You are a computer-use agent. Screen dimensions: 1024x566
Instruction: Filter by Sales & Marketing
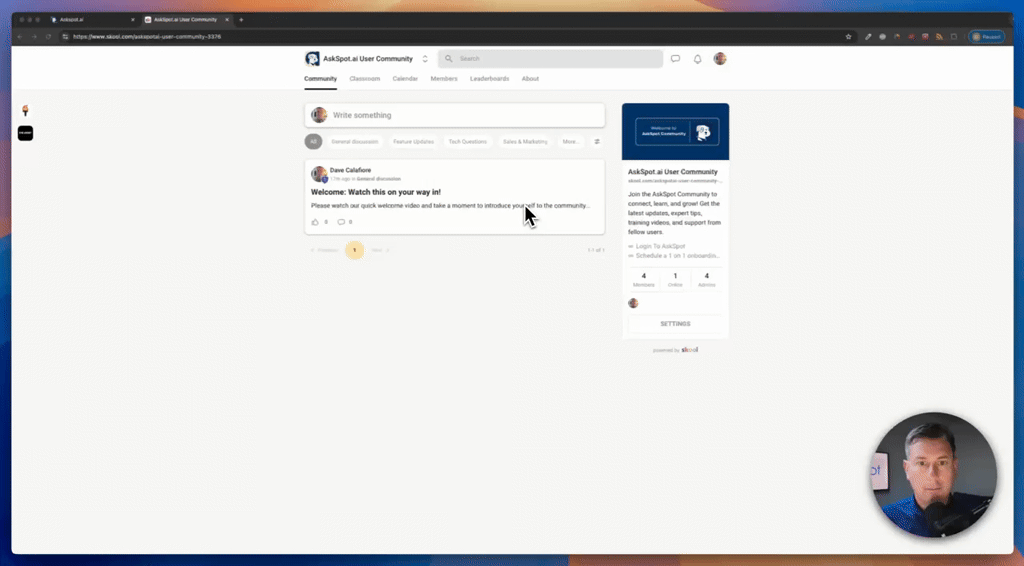coord(525,142)
